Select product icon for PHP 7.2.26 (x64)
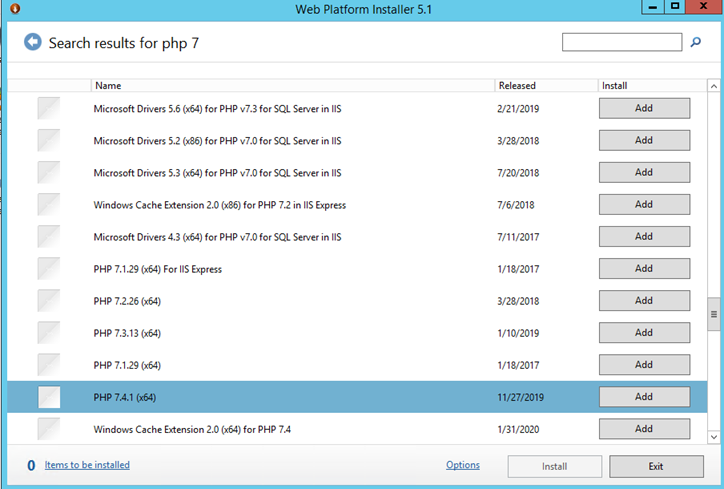This screenshot has height=489, width=724. coord(49,301)
